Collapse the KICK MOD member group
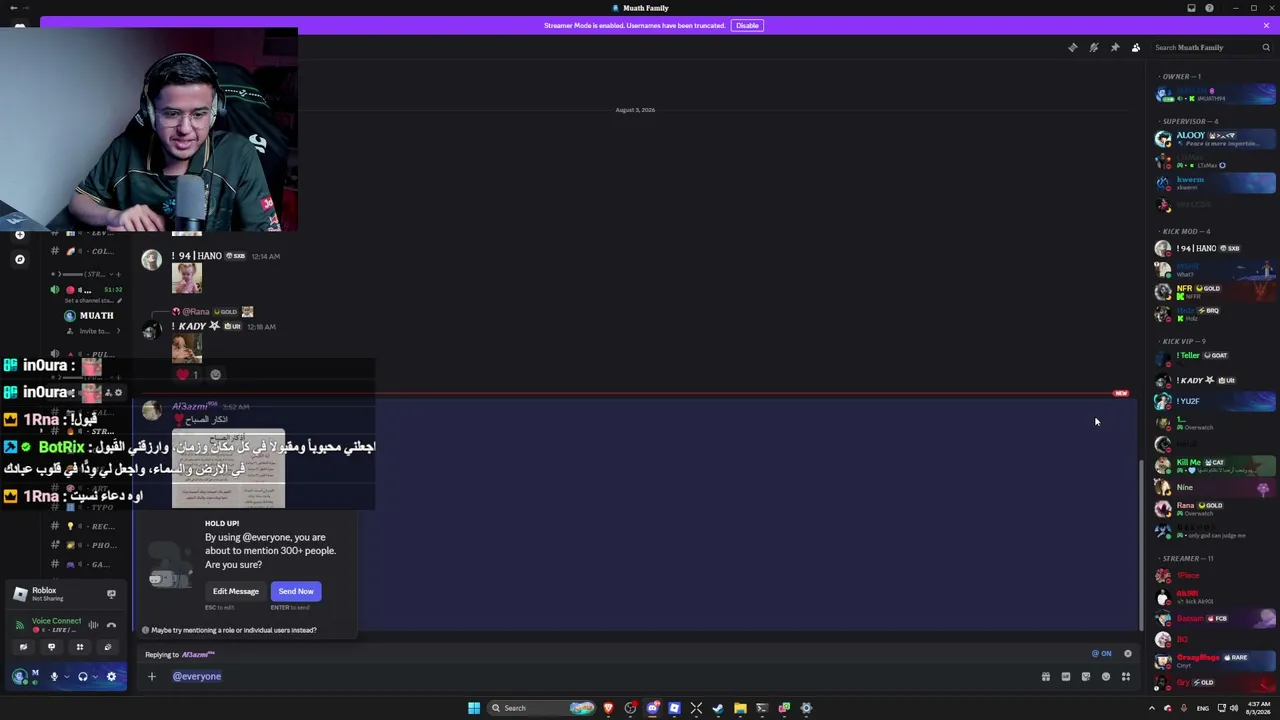The width and height of the screenshot is (1280, 720). point(1186,231)
